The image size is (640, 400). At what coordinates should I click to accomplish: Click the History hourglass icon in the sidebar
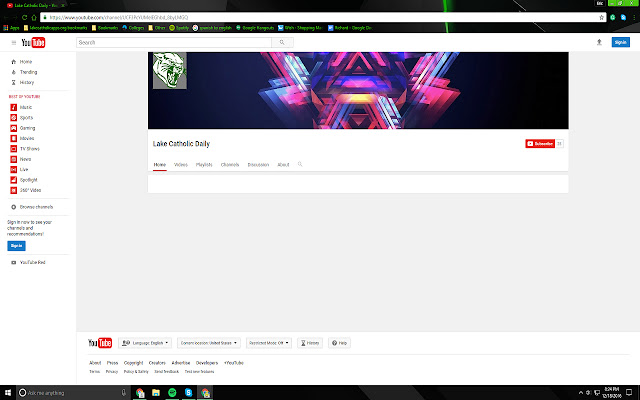coord(13,82)
